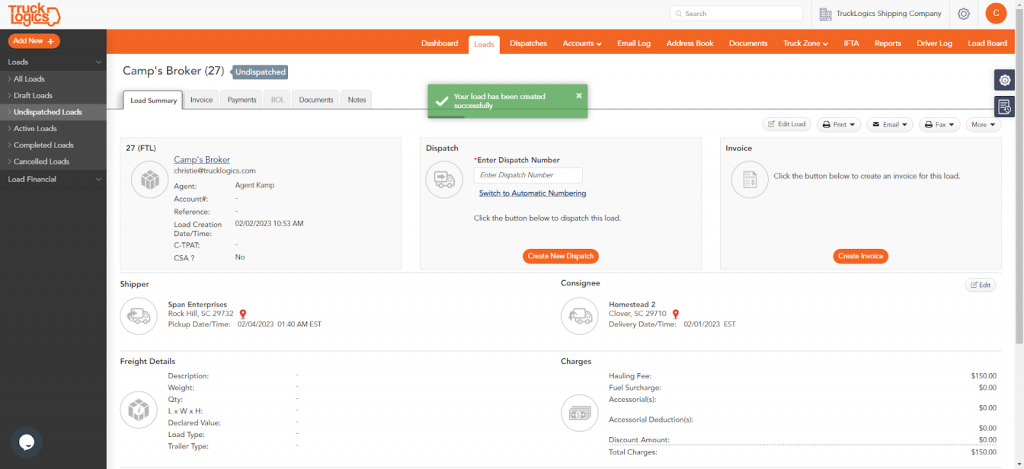Open Cancelled Loads in sidebar
The width and height of the screenshot is (1024, 469).
pos(53,161)
